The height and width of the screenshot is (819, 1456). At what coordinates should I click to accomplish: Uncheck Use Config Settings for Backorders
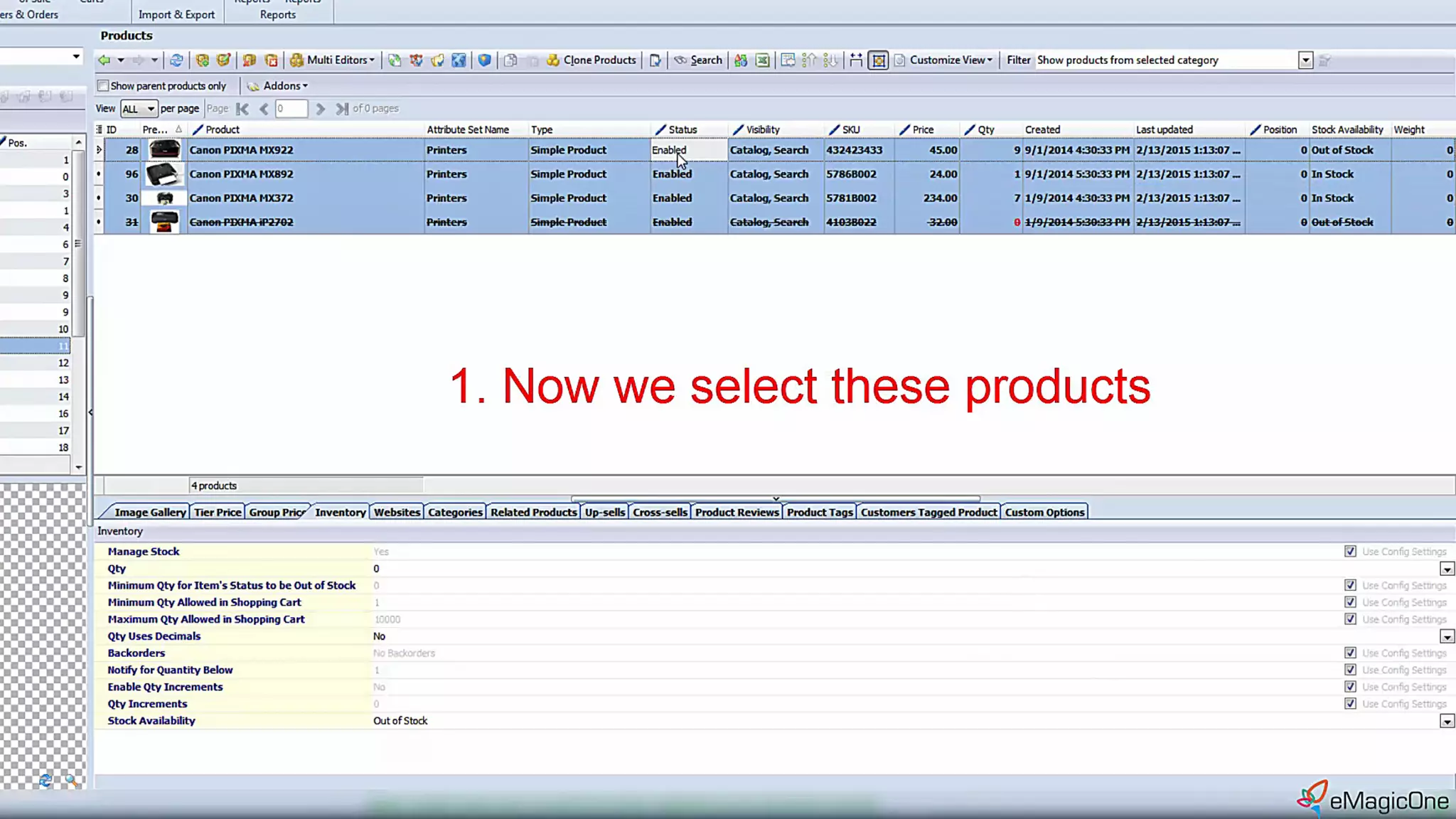point(1350,653)
